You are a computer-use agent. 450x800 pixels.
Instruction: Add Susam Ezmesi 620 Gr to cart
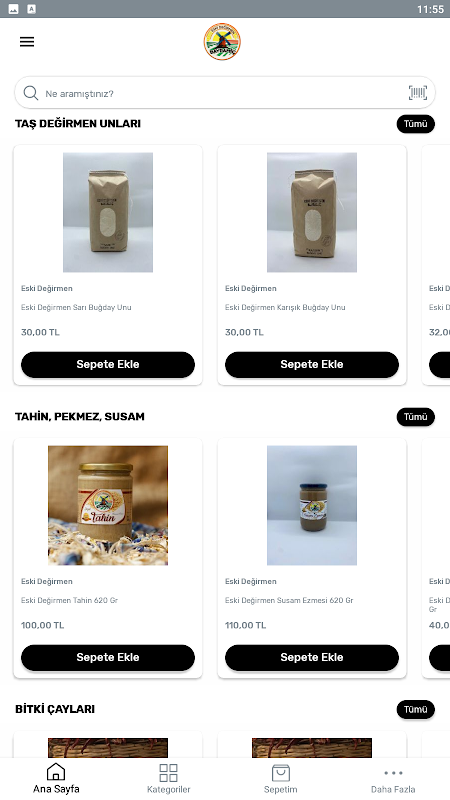click(x=312, y=658)
